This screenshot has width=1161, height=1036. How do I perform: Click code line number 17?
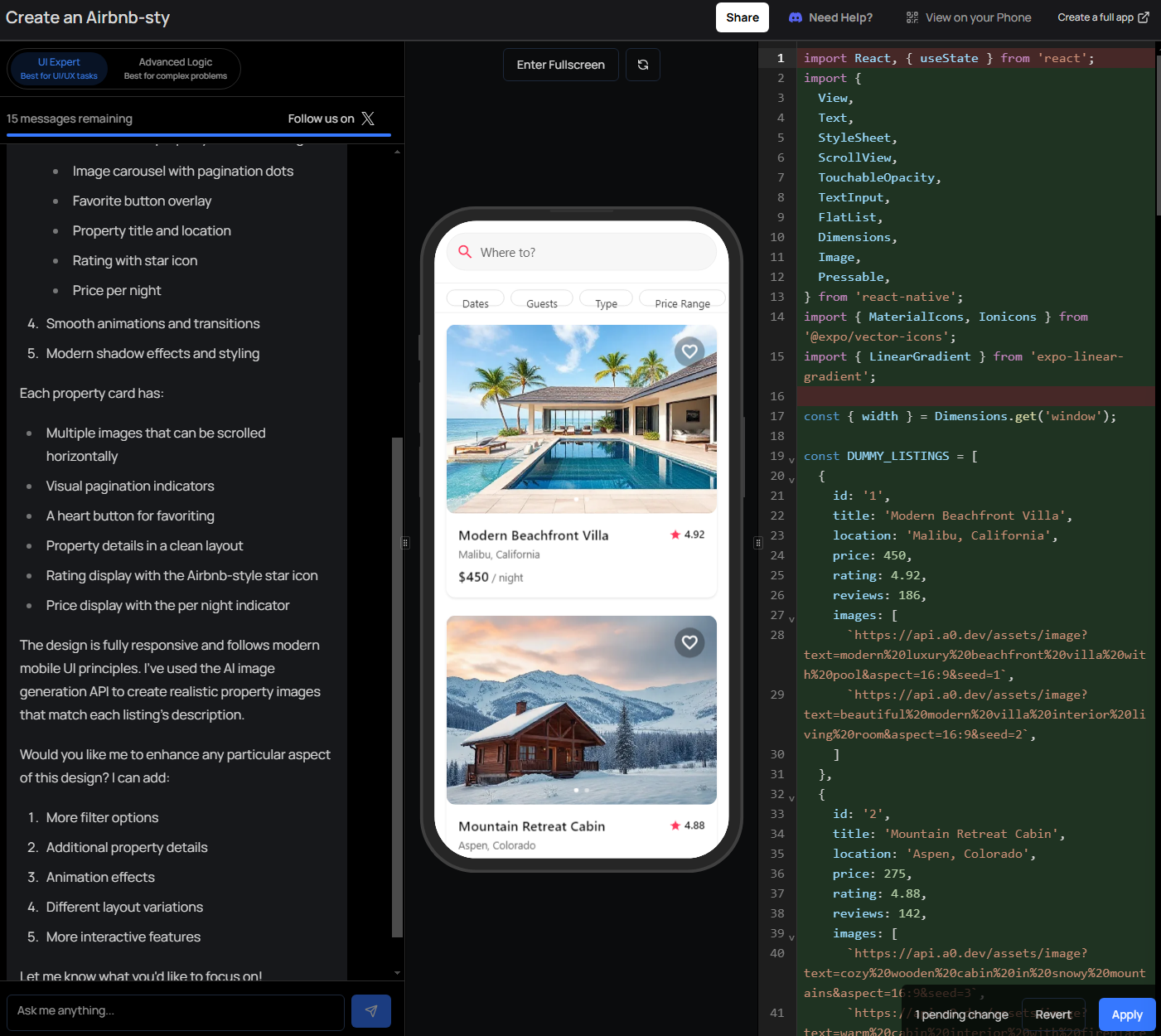[777, 416]
